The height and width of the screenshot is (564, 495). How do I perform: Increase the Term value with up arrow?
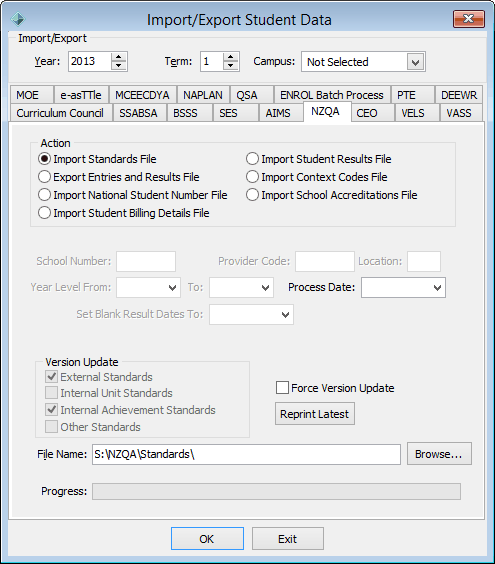tap(231, 57)
